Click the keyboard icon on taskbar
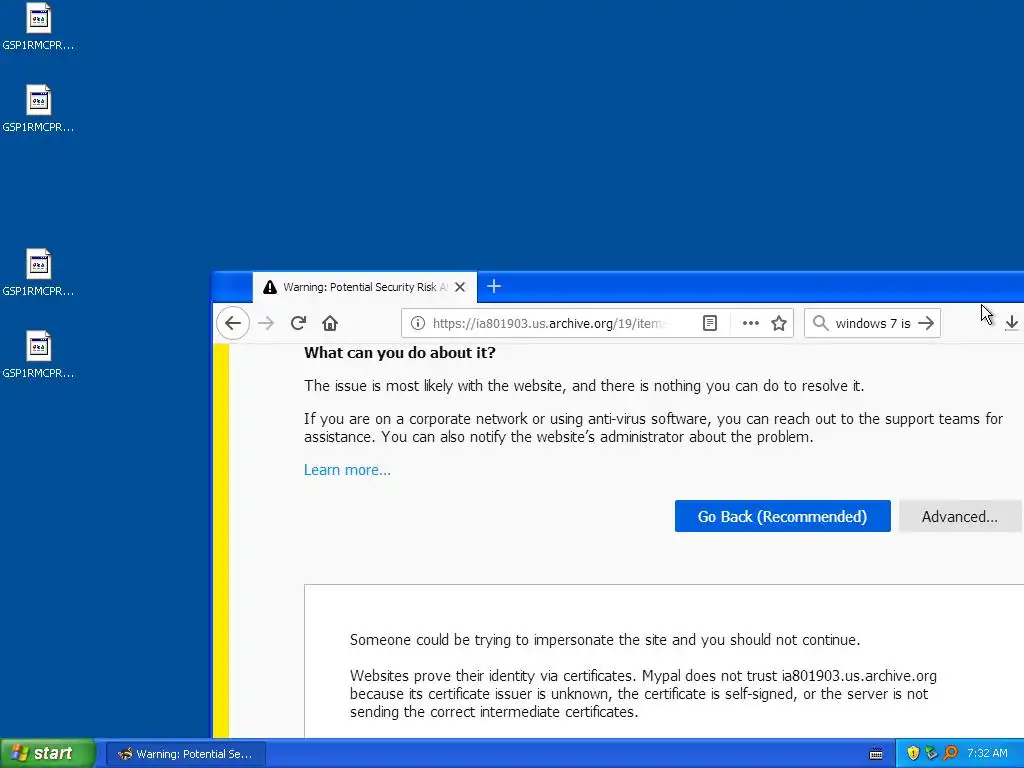The width and height of the screenshot is (1024, 768). pos(876,754)
